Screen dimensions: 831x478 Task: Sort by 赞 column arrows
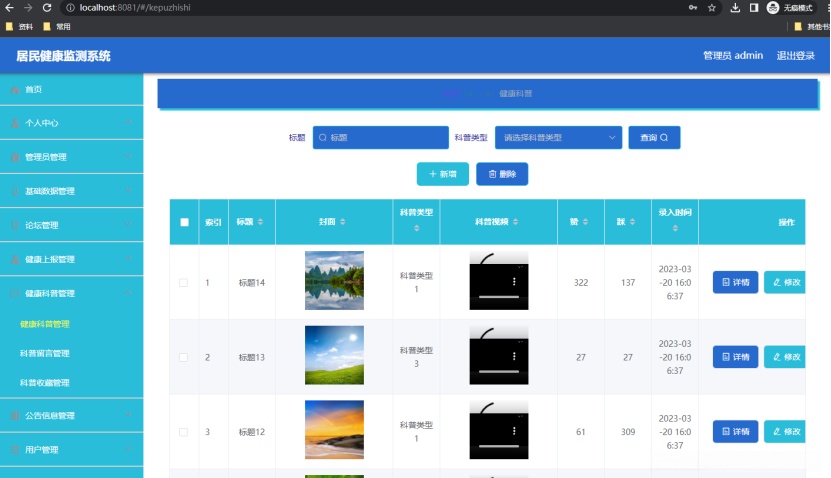[x=586, y=222]
